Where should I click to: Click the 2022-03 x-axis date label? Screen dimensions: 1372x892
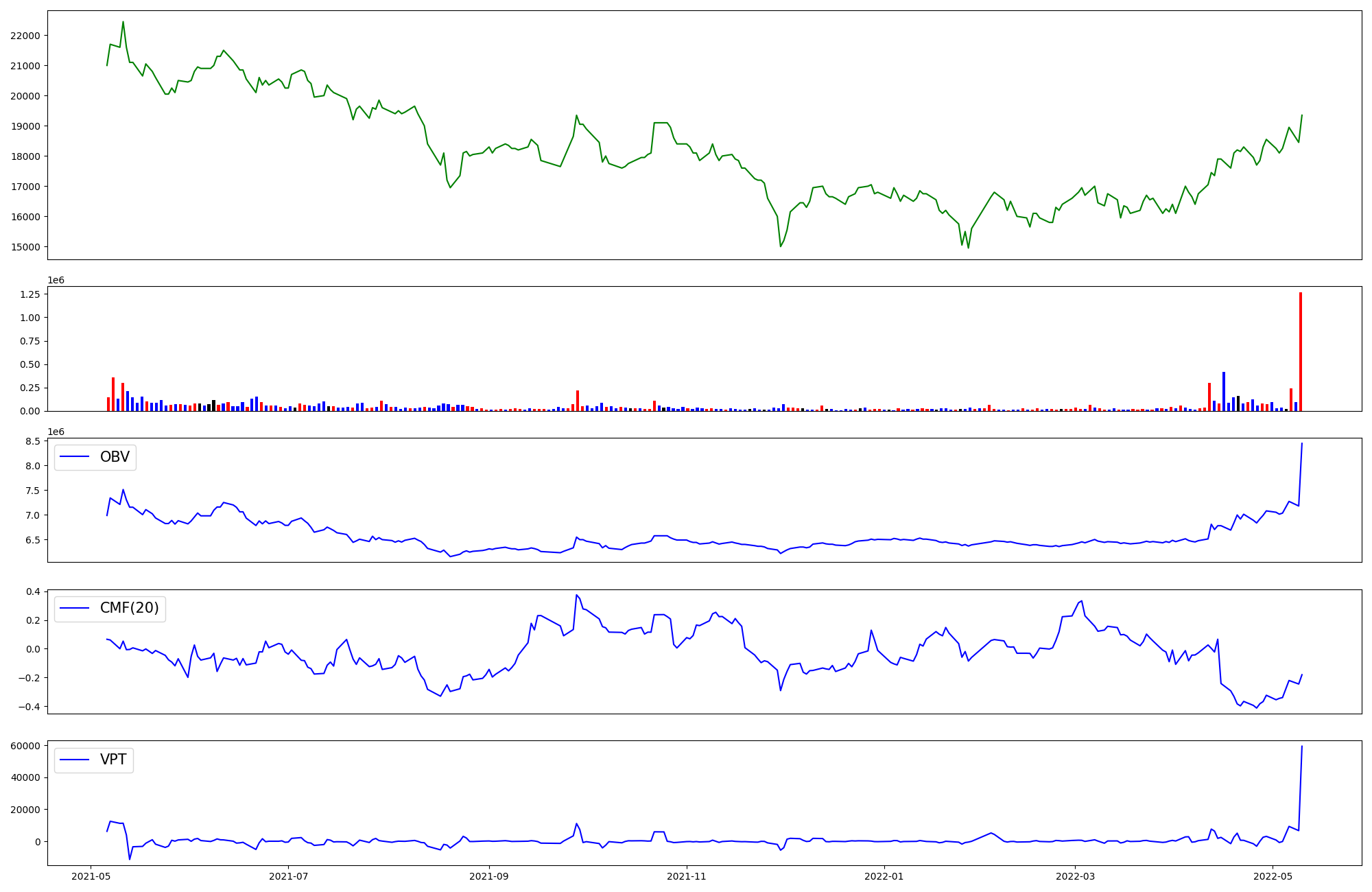pyautogui.click(x=1075, y=876)
